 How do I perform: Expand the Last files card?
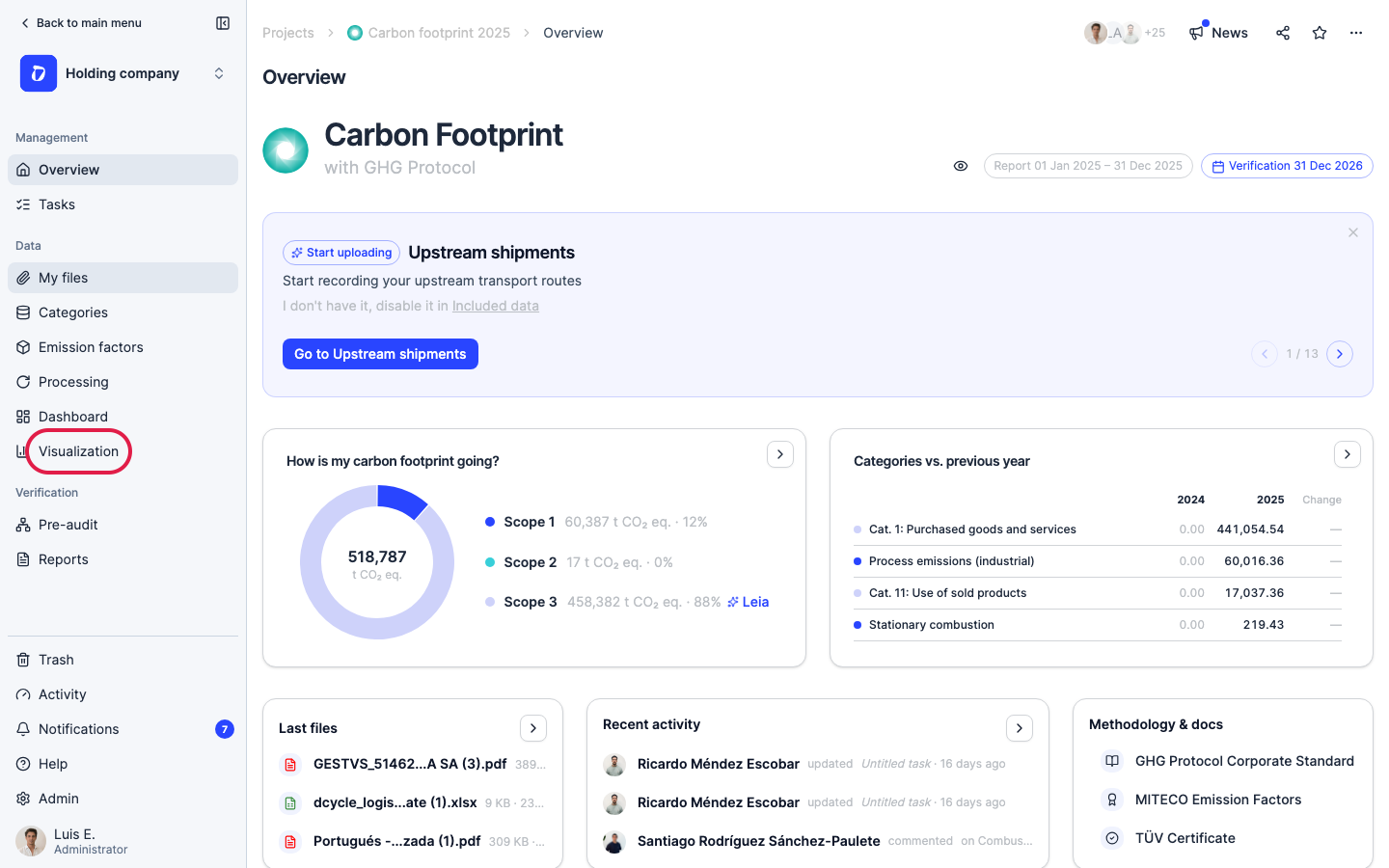click(533, 728)
